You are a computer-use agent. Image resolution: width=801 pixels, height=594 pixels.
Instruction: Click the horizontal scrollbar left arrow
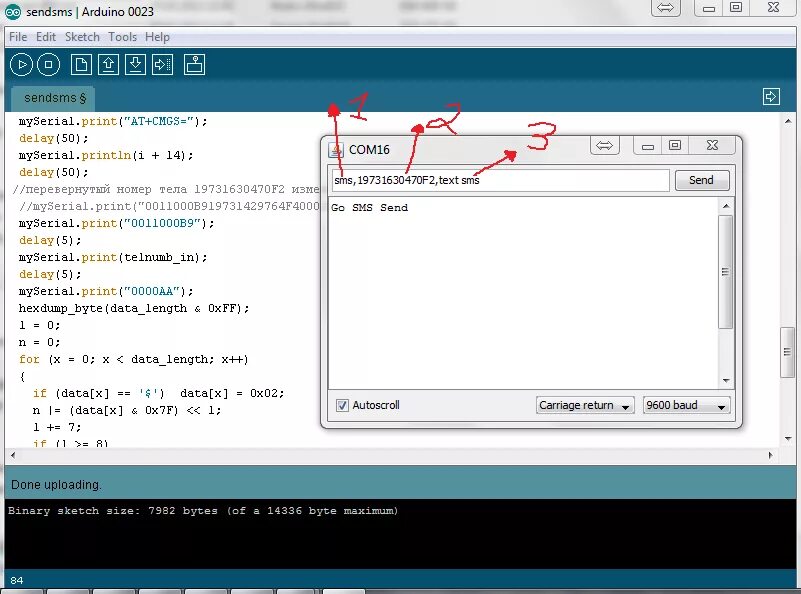point(13,455)
